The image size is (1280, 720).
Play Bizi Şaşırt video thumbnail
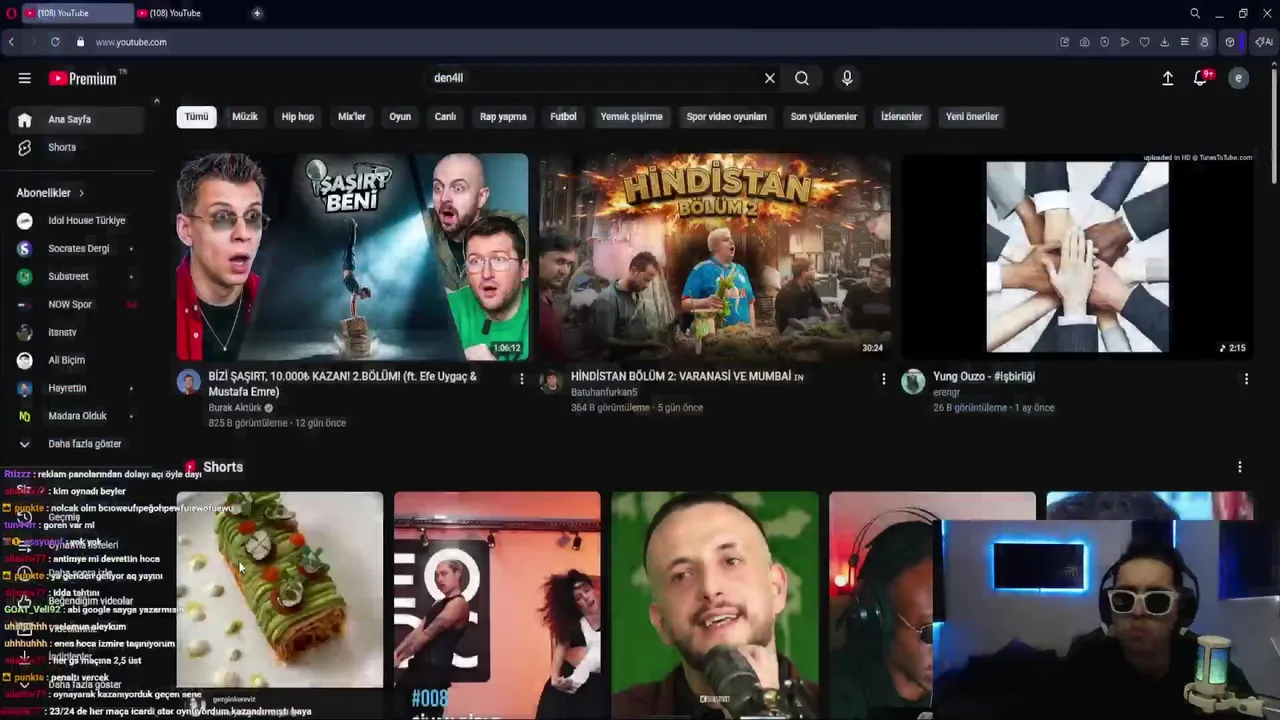(x=352, y=256)
